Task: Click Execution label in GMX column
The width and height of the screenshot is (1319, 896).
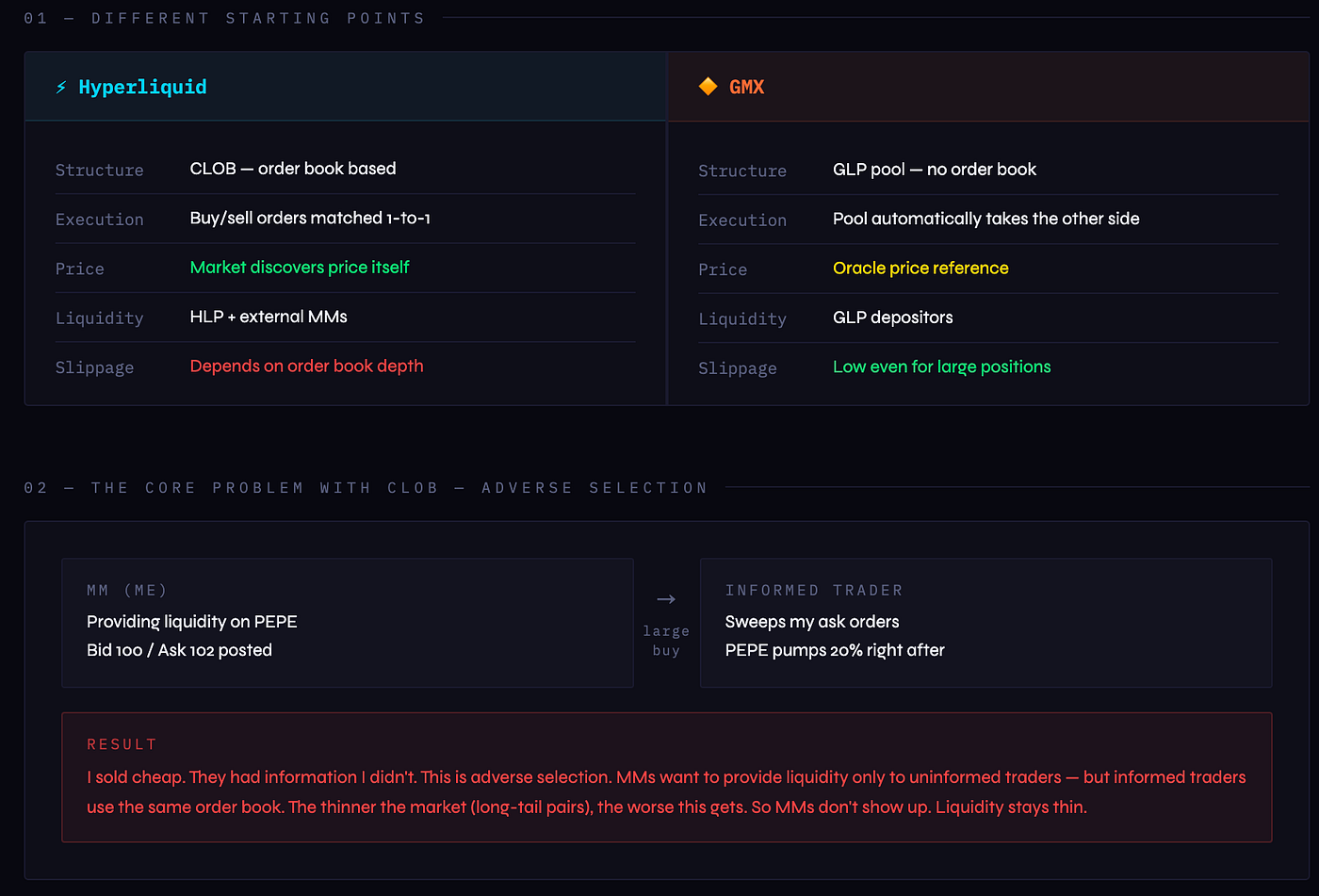Action: click(x=742, y=220)
